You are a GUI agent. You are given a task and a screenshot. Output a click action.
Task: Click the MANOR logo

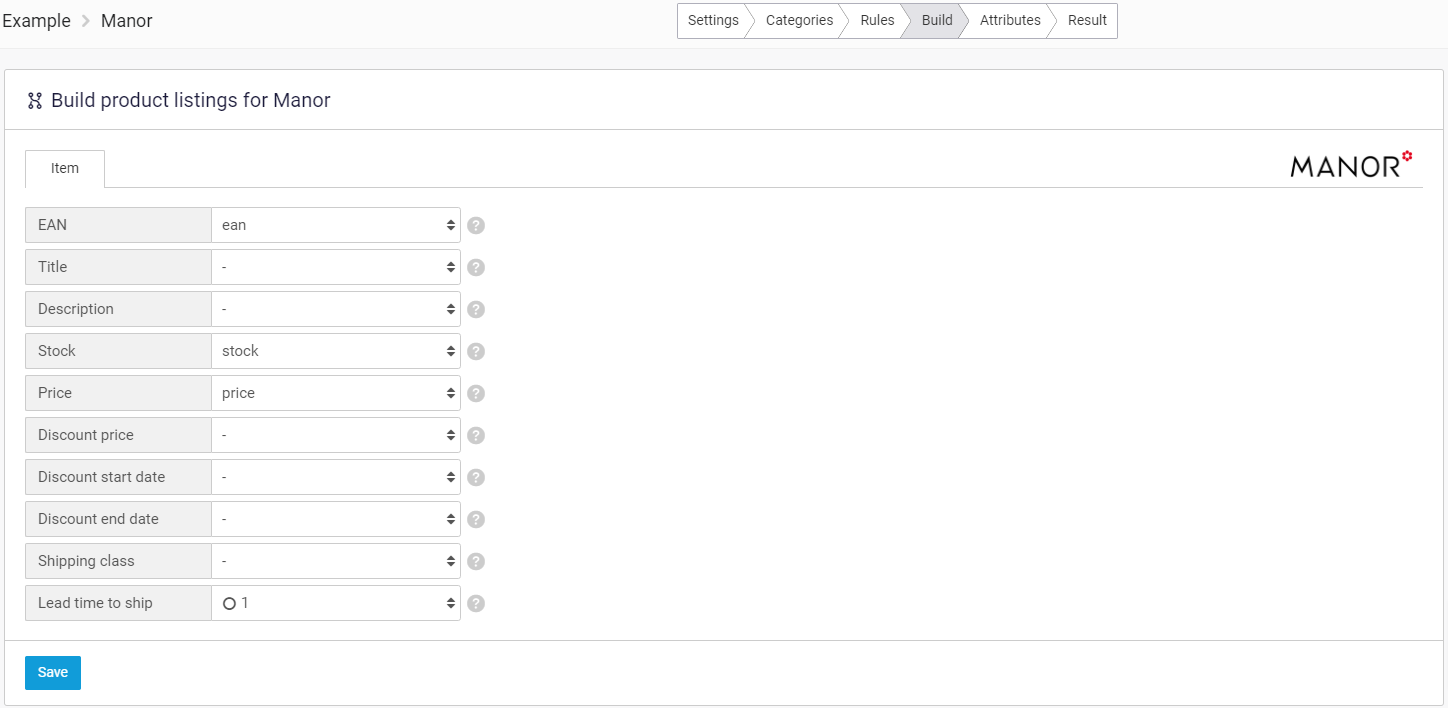tap(1348, 164)
